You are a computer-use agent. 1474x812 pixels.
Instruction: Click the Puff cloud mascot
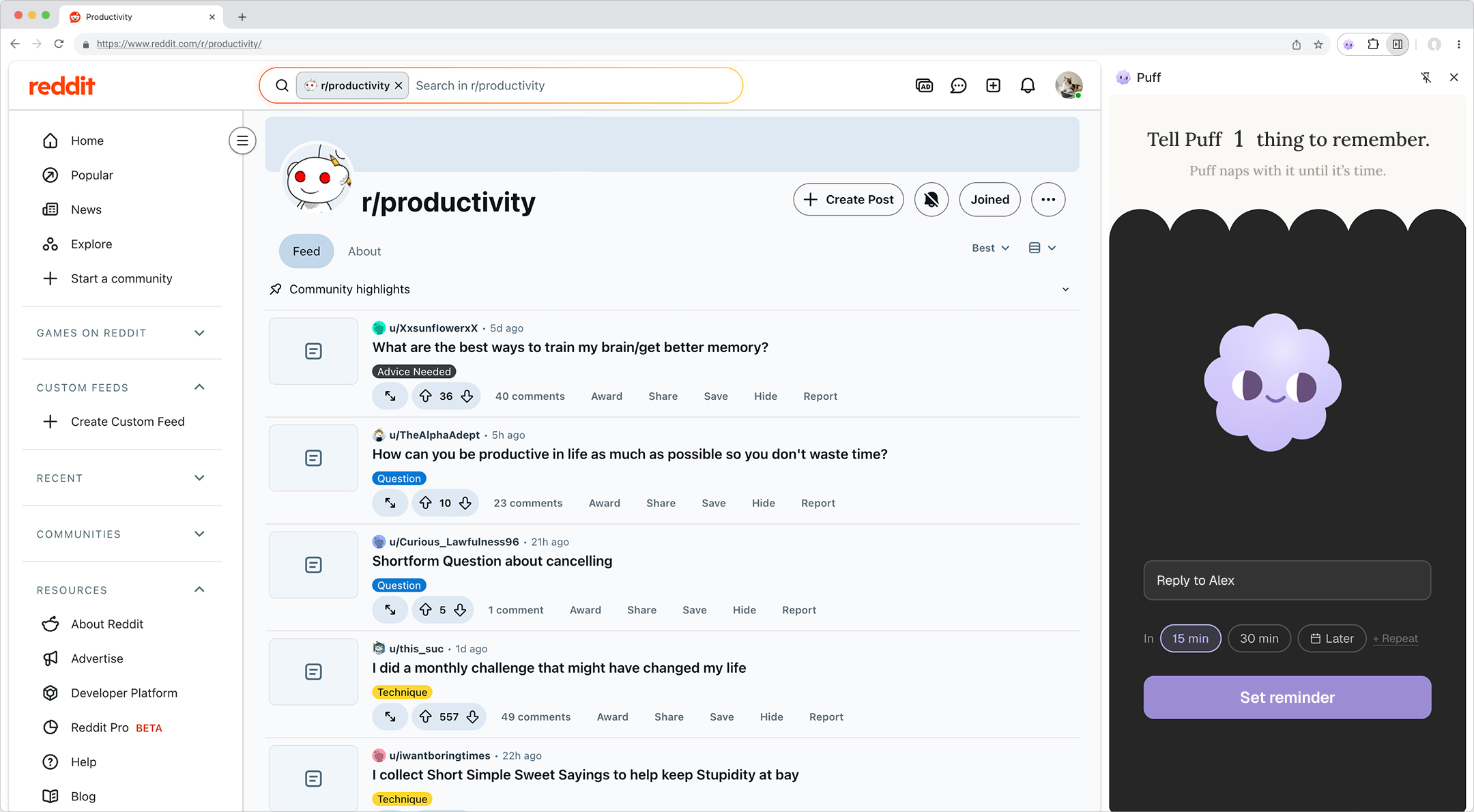[1273, 383]
